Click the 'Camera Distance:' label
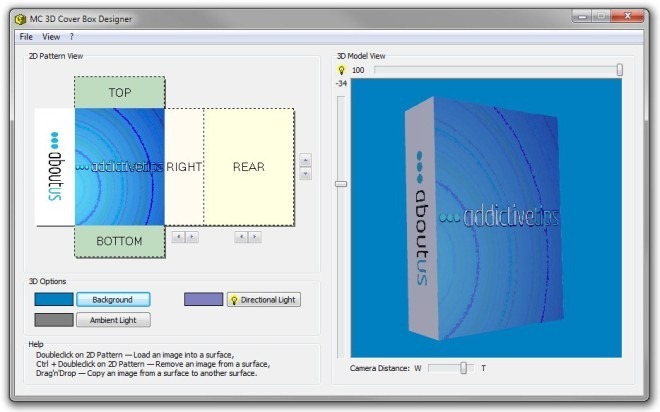 tap(379, 368)
